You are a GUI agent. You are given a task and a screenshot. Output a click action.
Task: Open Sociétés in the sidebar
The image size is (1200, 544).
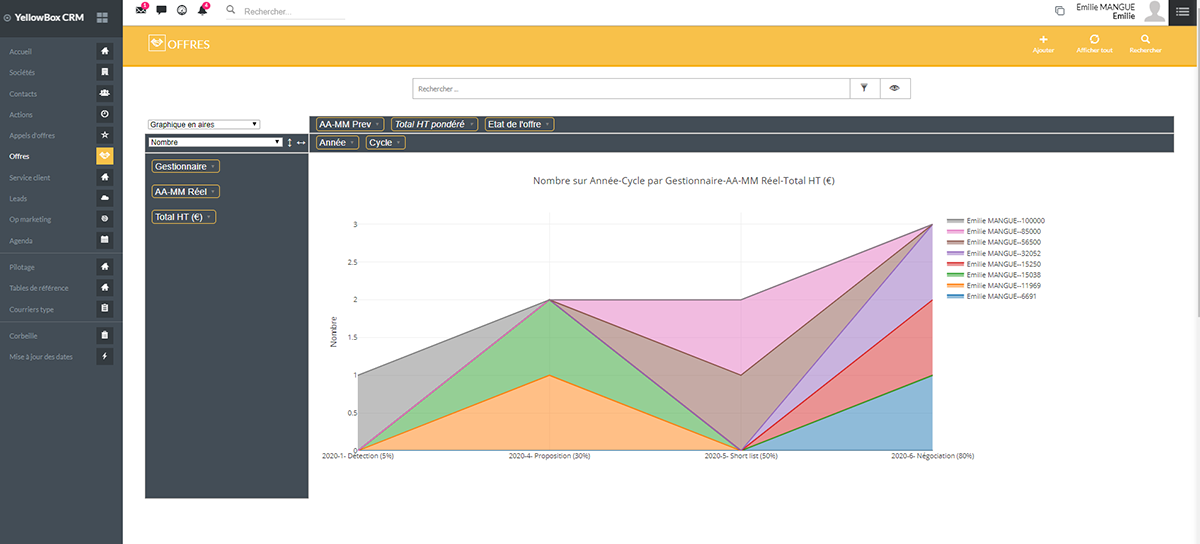(22, 72)
